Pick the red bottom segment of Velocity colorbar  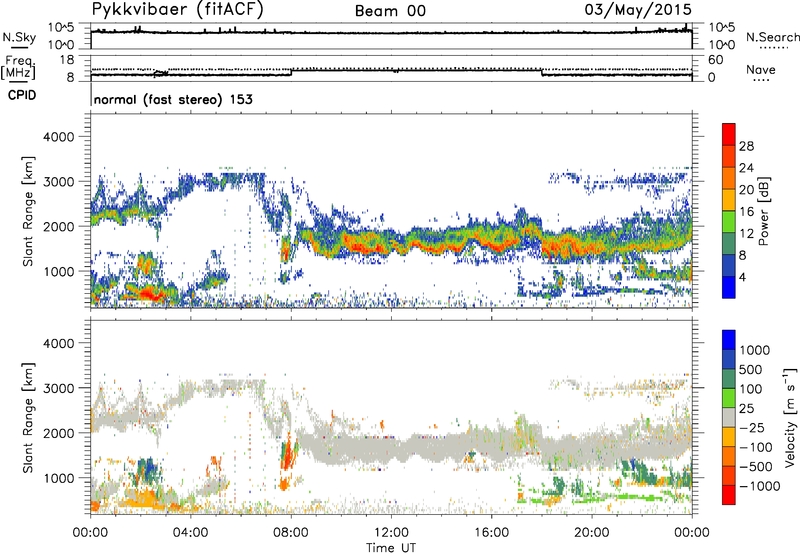729,495
